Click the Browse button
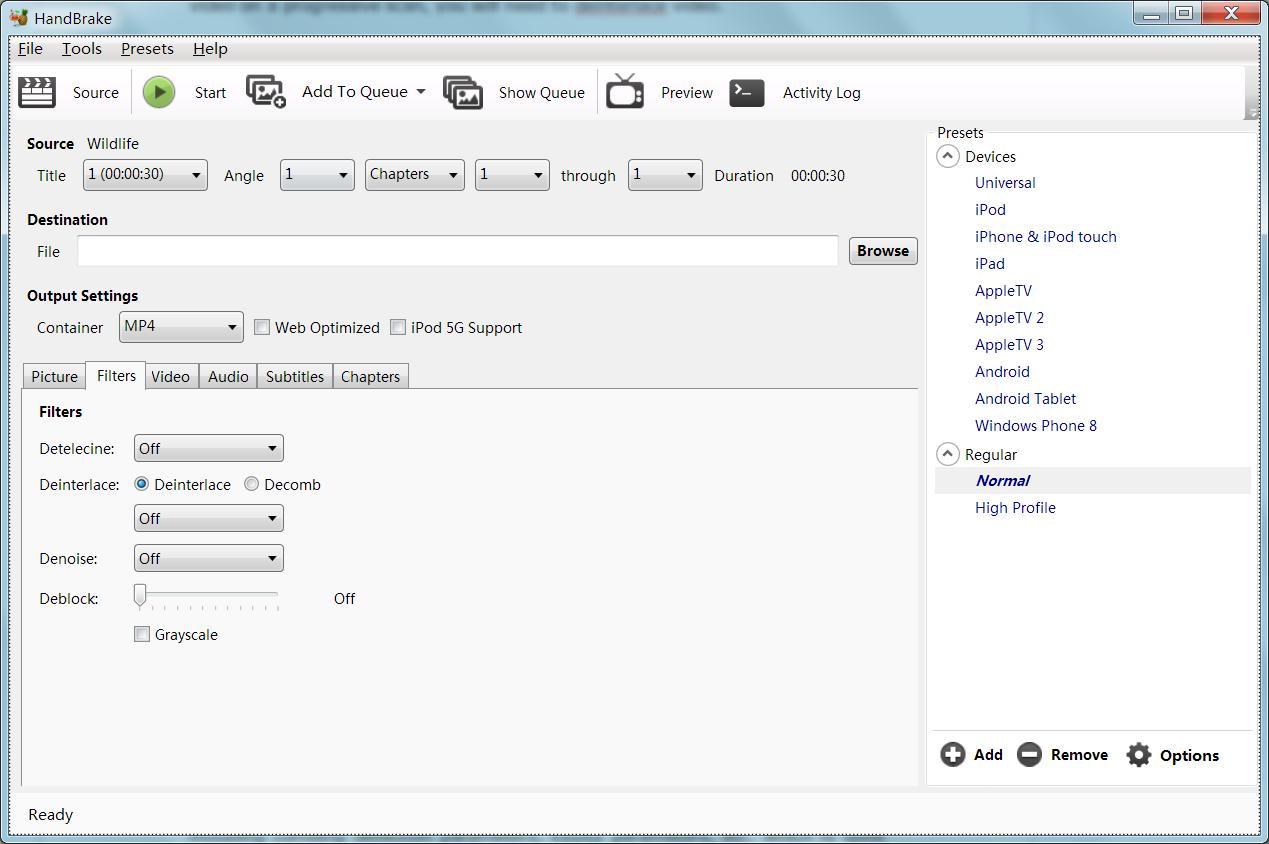 [883, 251]
